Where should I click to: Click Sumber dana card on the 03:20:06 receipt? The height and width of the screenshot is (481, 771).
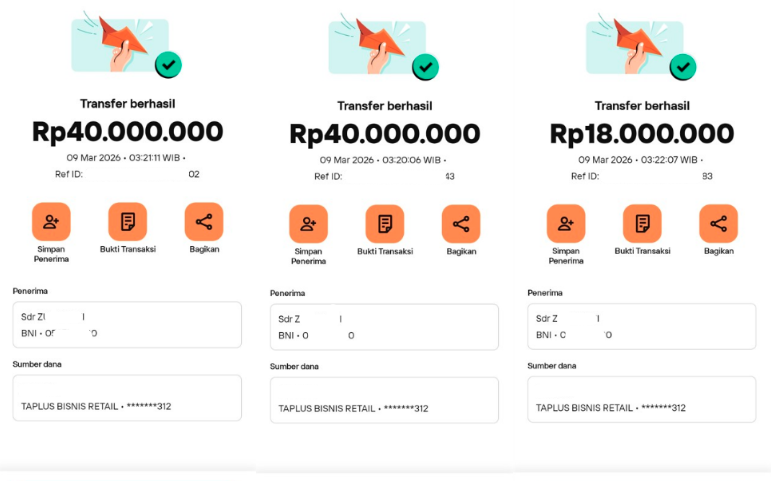384,399
